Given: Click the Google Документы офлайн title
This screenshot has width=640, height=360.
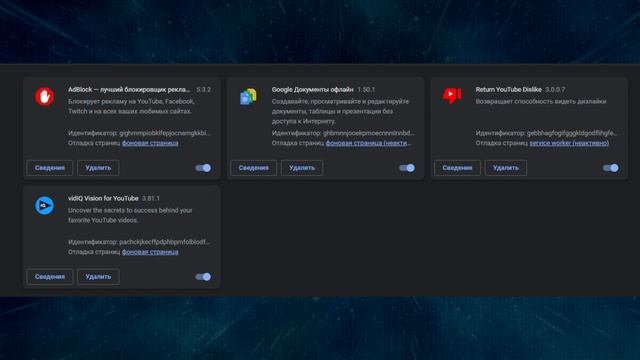Looking at the screenshot, I should (x=313, y=89).
